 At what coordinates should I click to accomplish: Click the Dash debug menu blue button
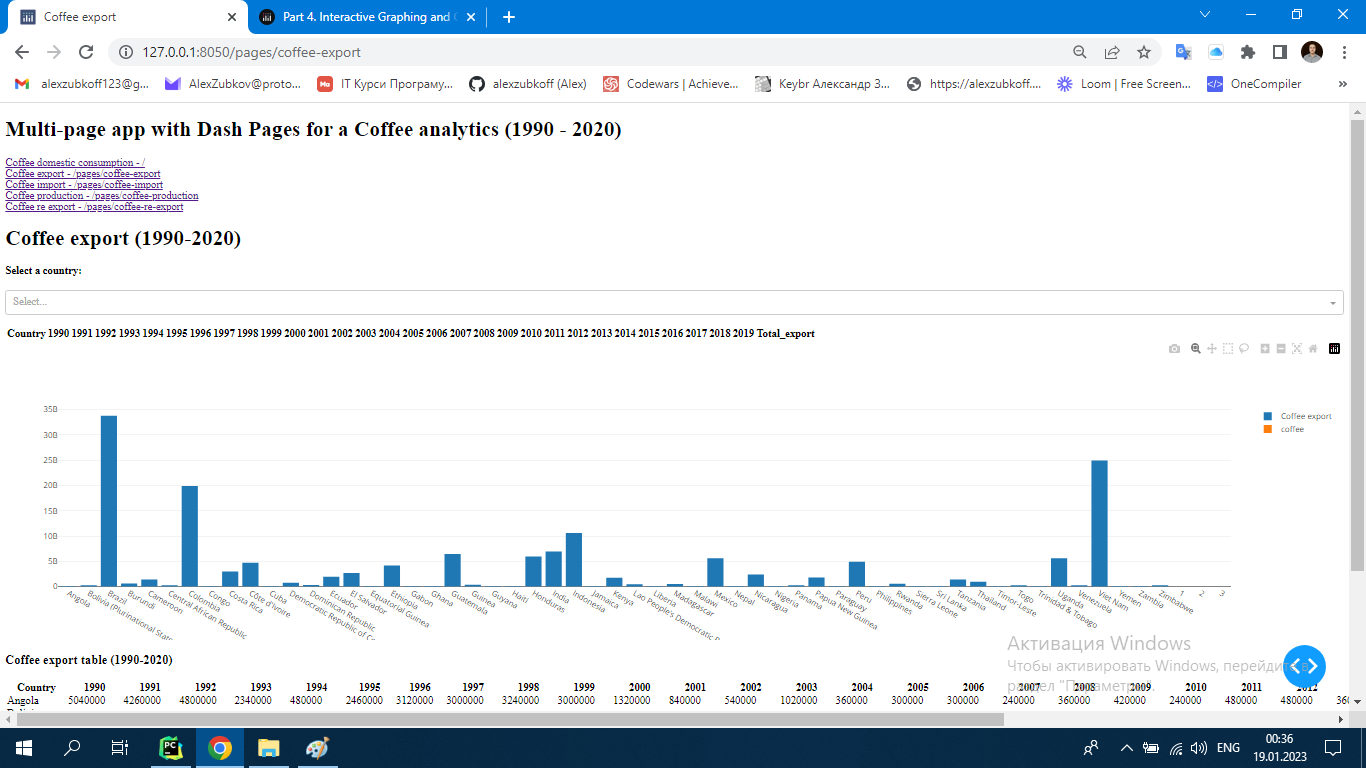pos(1304,666)
